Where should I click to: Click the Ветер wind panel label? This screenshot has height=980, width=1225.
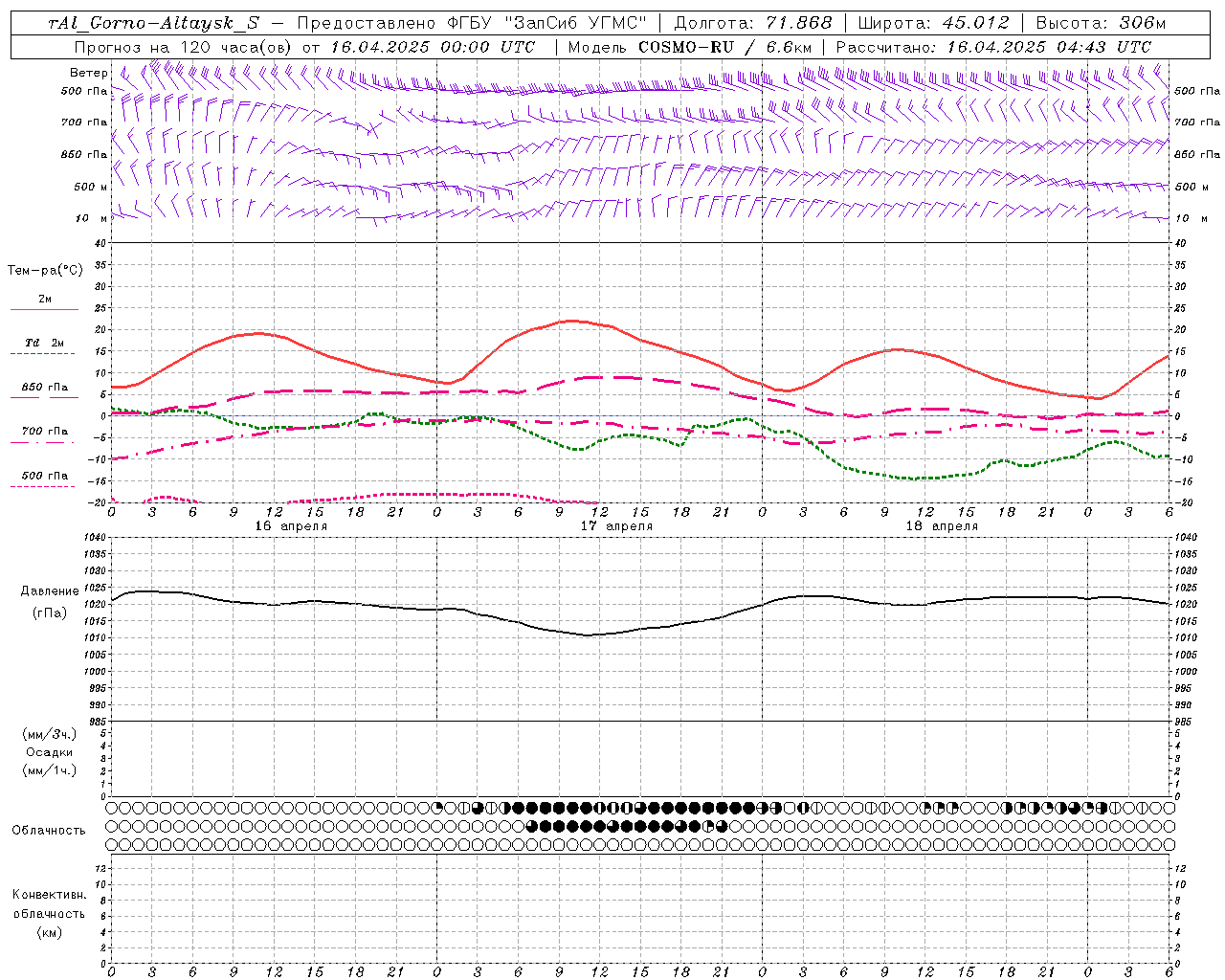tap(89, 73)
